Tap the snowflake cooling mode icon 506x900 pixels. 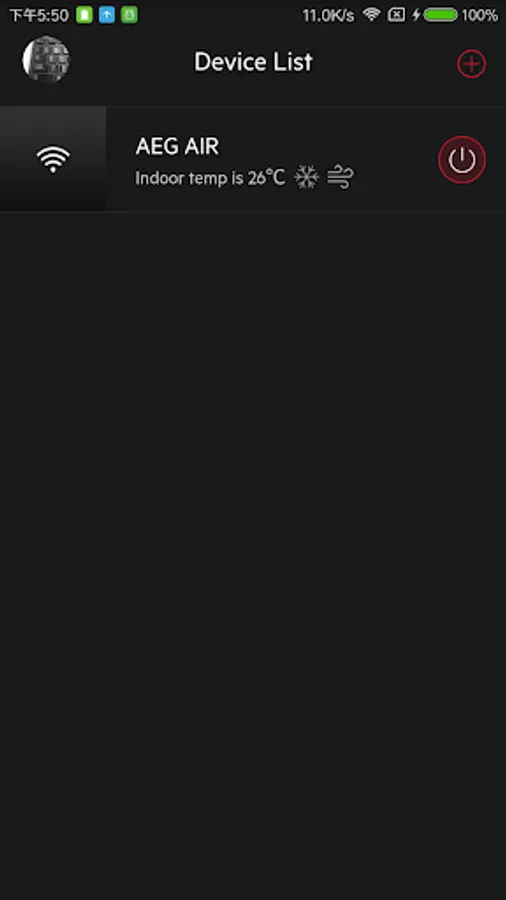(306, 177)
